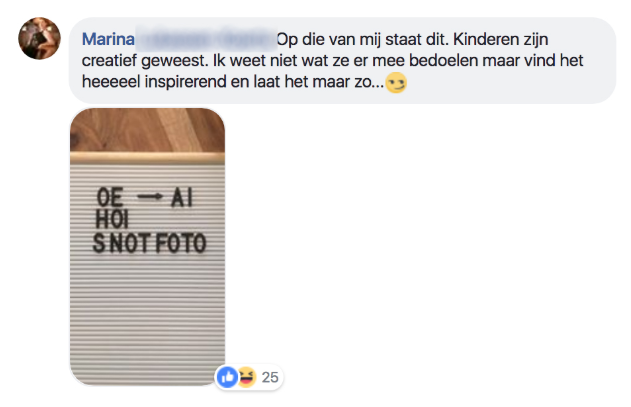Click the arrow symbol on the letter board
The width and height of the screenshot is (631, 407).
tap(150, 196)
